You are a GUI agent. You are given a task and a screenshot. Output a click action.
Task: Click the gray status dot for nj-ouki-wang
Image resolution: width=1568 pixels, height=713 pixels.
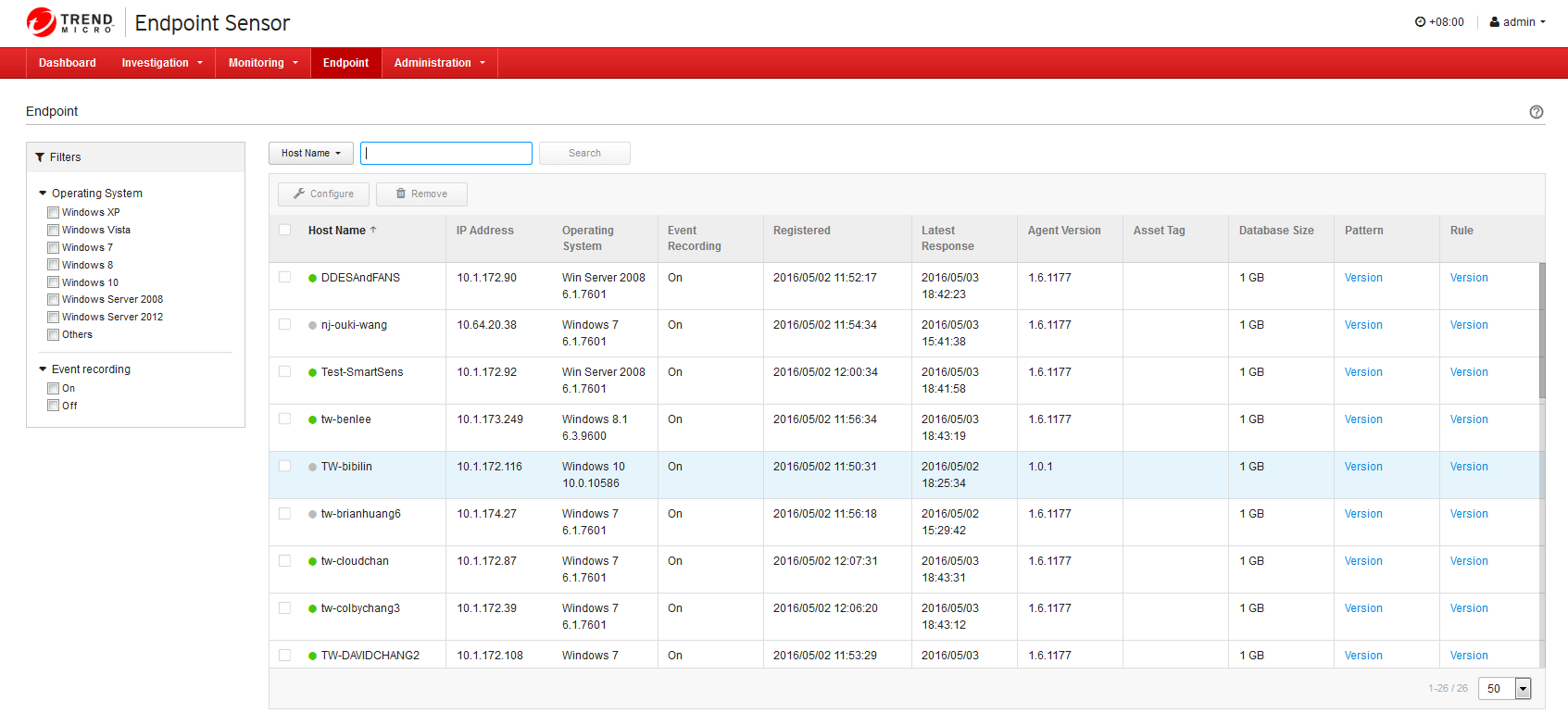tap(312, 325)
